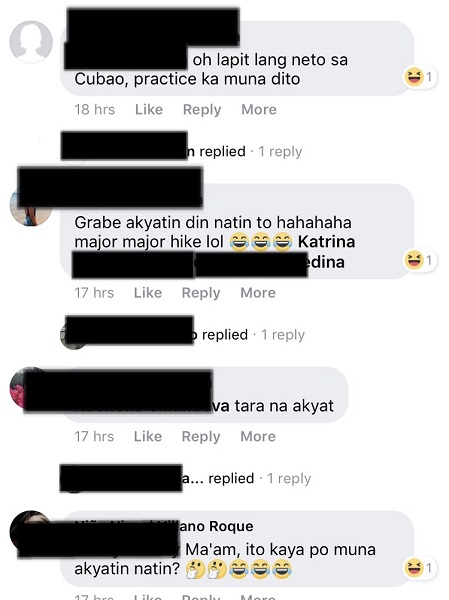This screenshot has width=449, height=600.
Task: Expand 1 reply under major hike comment
Action: 283,335
